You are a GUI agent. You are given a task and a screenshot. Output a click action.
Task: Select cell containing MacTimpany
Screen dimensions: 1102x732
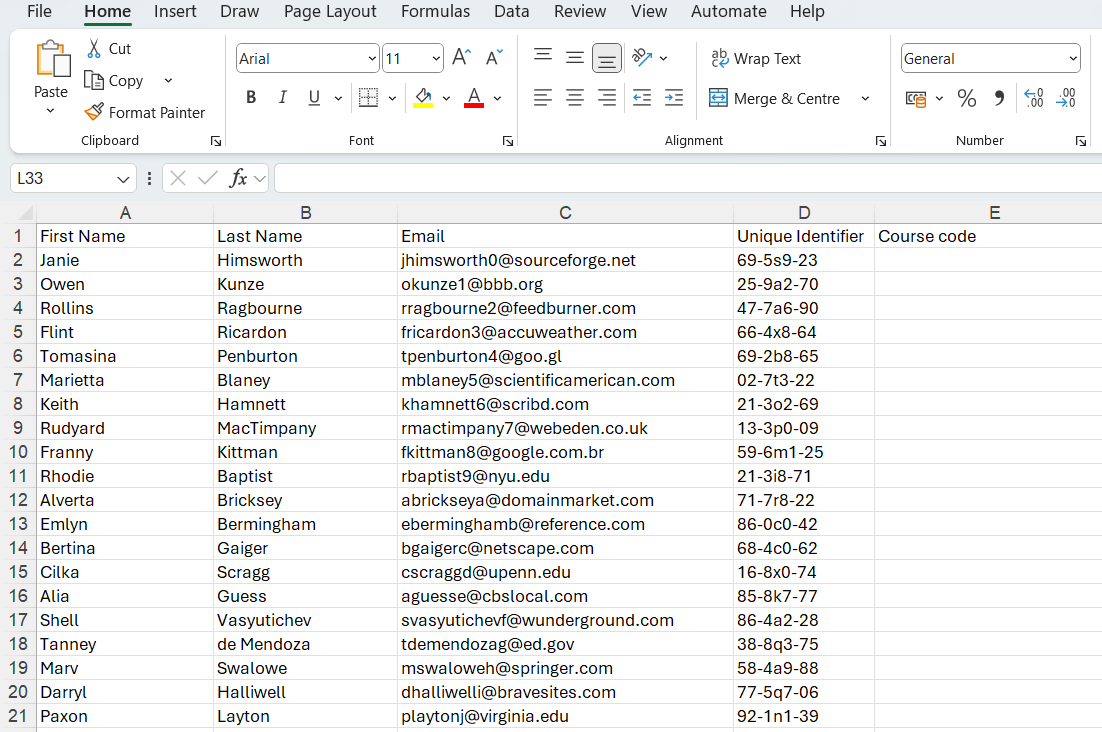[x=305, y=428]
